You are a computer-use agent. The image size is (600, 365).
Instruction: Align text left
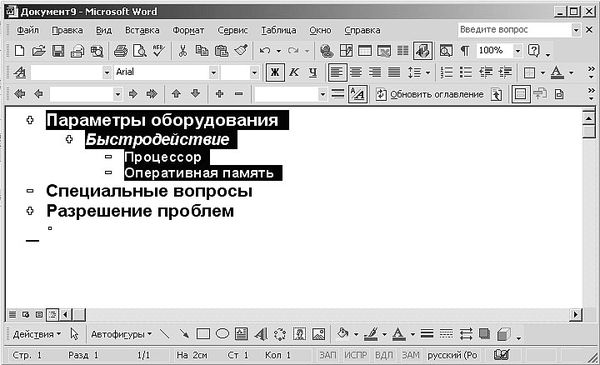337,72
